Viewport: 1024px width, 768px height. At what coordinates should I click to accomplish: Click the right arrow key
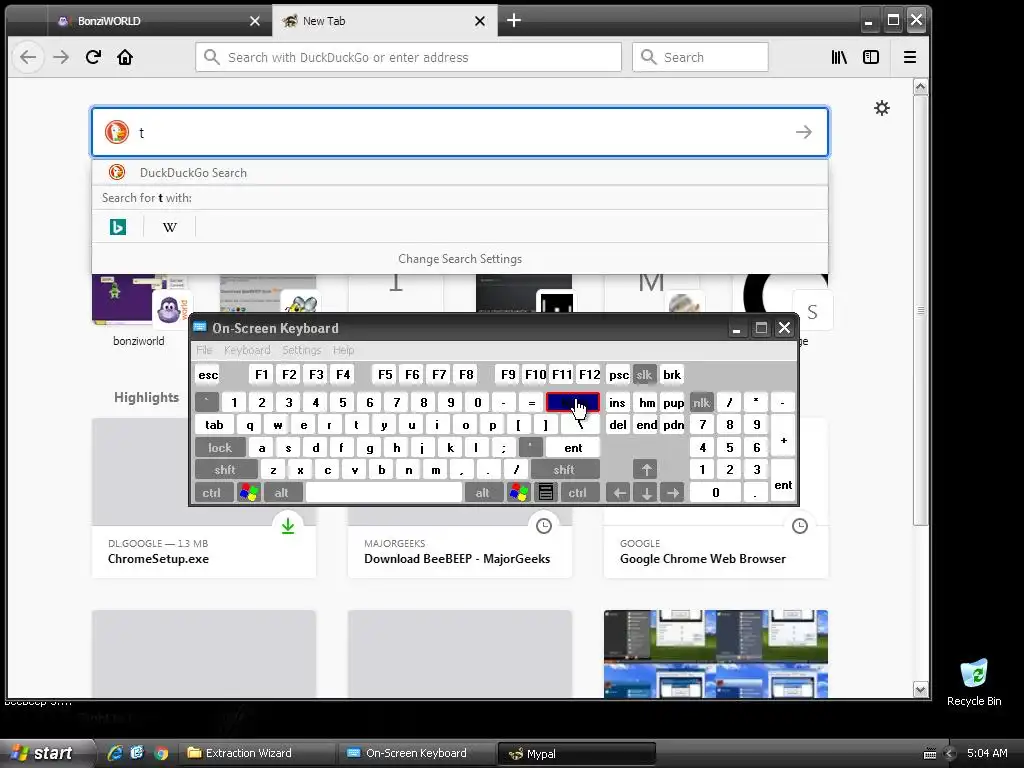673,493
